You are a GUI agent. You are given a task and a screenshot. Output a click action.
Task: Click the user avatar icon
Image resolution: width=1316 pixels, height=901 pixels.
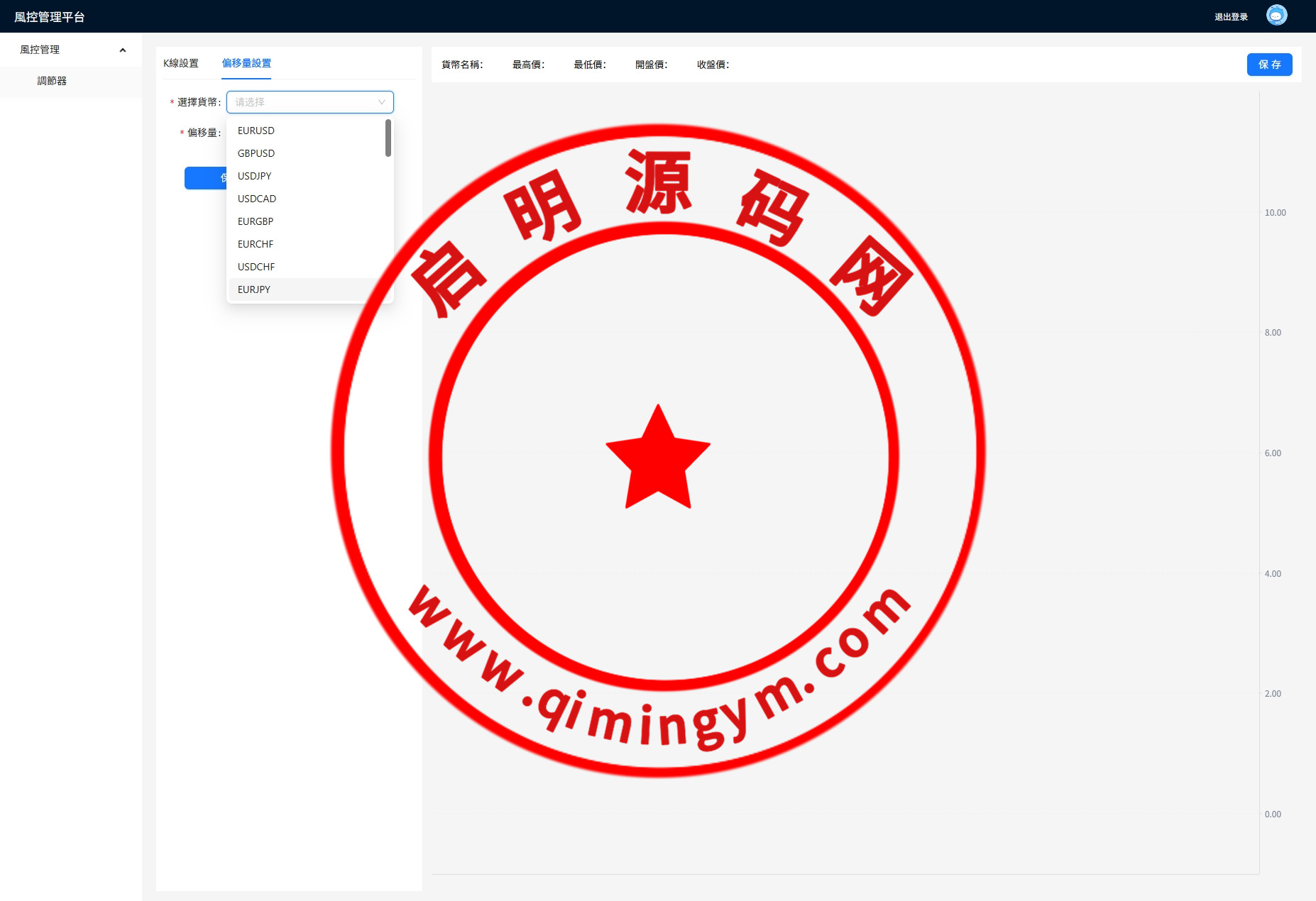[1276, 16]
